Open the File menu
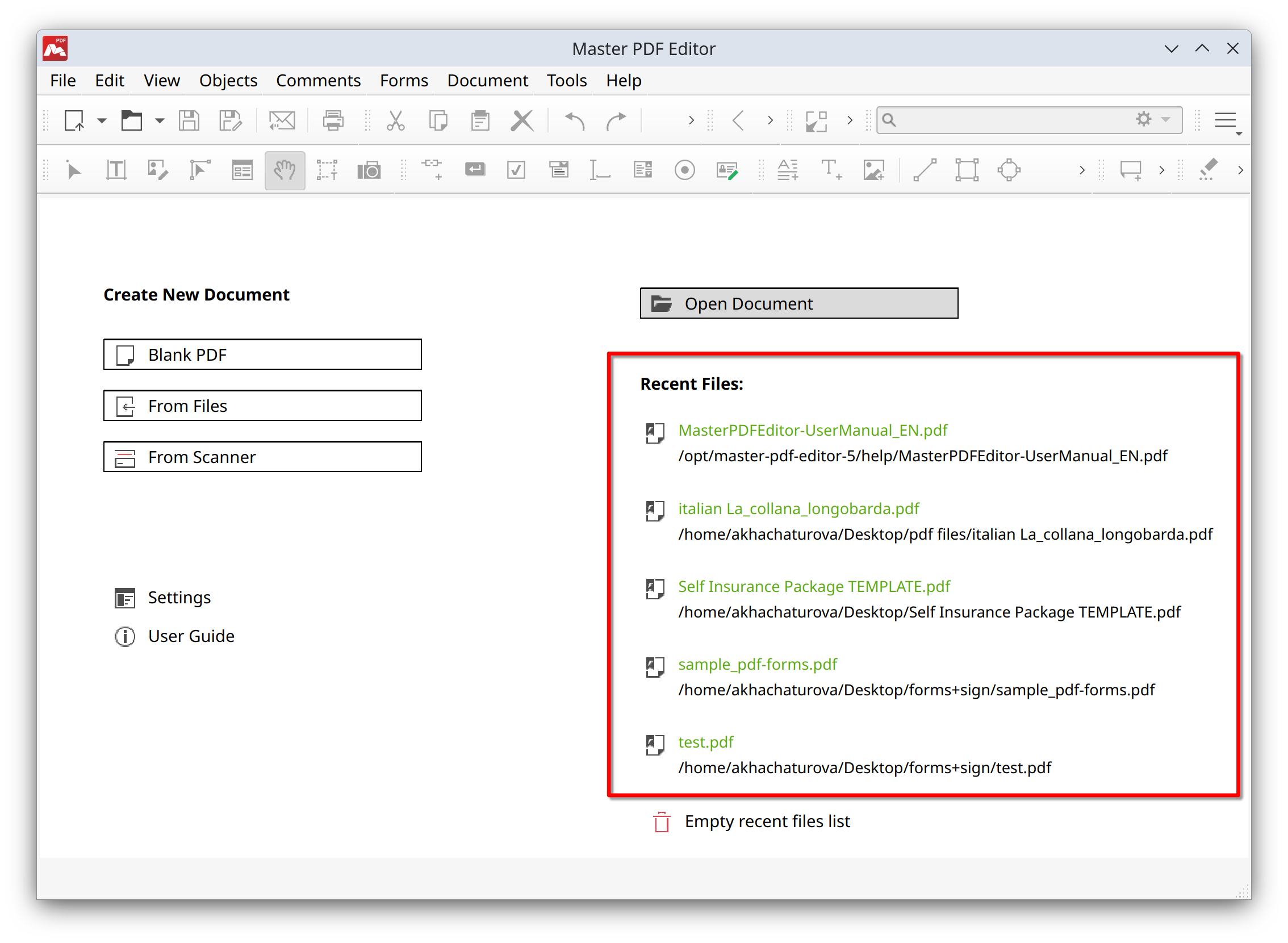Viewport: 1288px width, 943px height. (x=63, y=81)
